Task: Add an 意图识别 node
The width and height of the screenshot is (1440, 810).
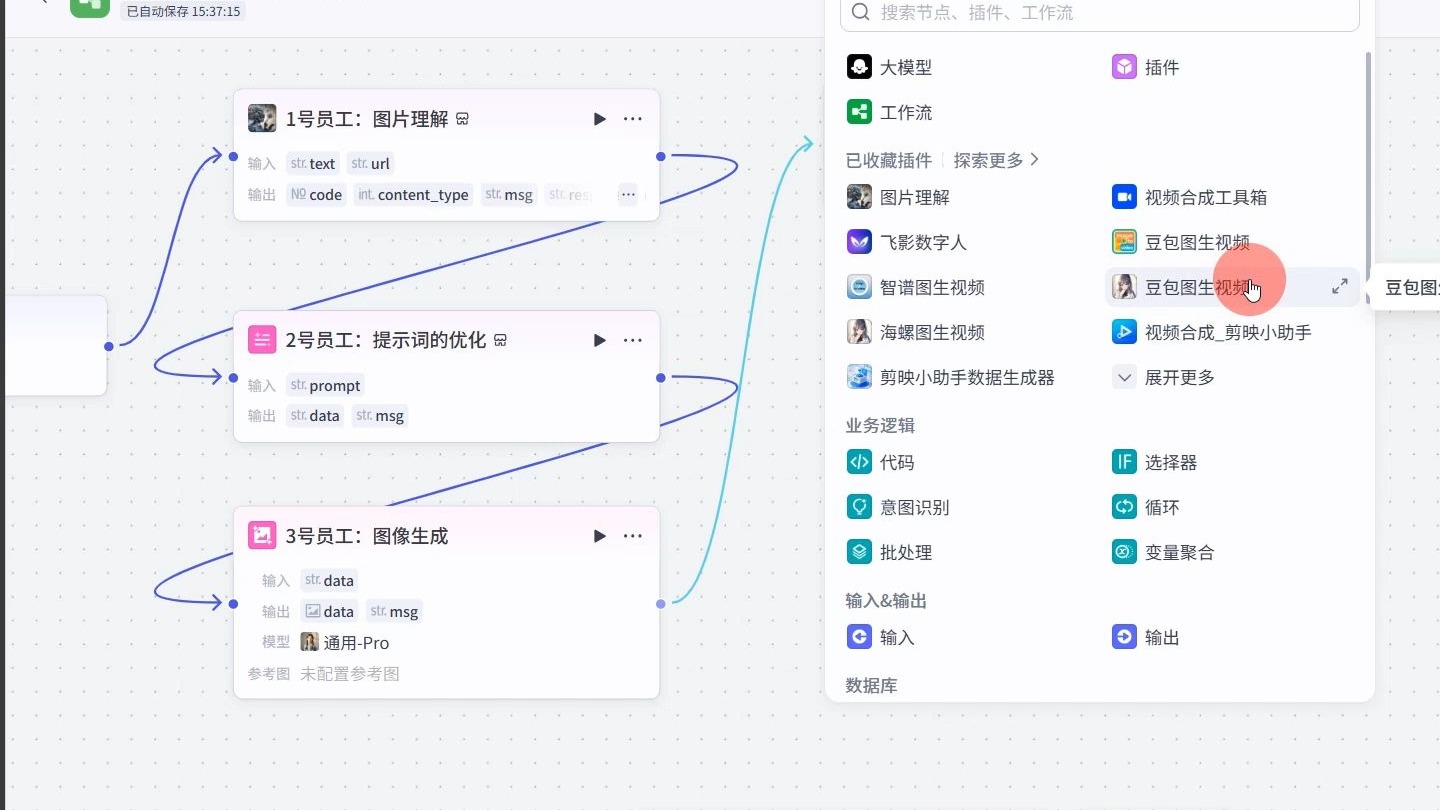Action: 898,507
